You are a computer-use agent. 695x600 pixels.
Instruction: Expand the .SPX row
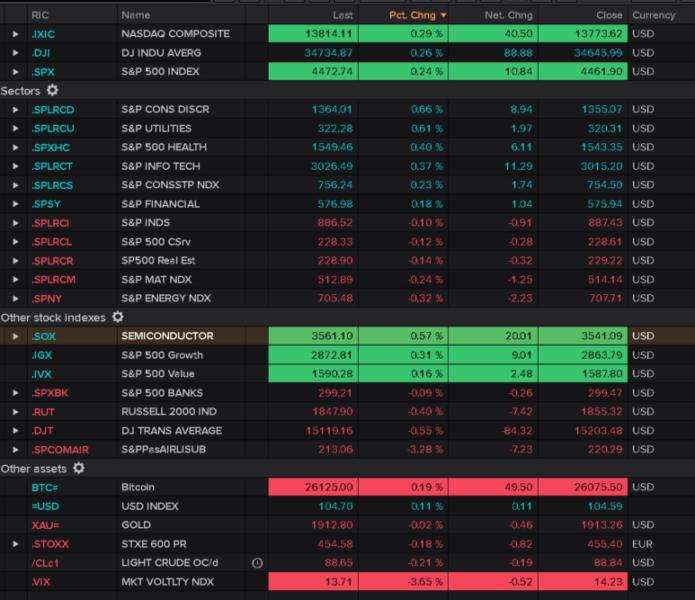click(16, 72)
